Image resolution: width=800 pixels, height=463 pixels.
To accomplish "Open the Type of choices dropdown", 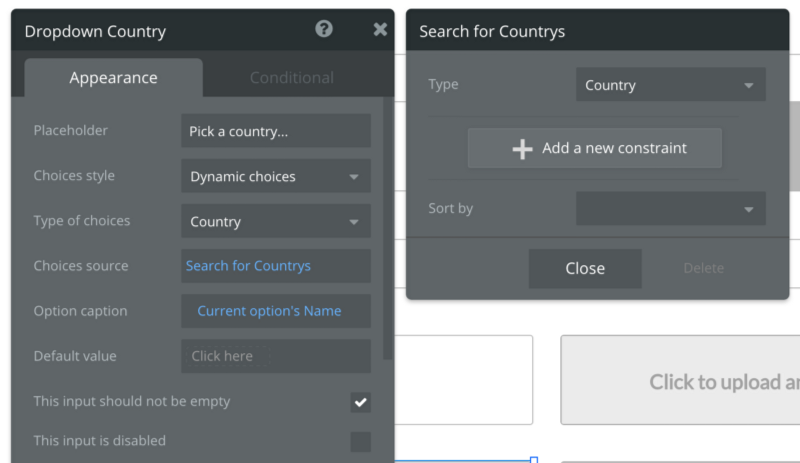I will (275, 221).
